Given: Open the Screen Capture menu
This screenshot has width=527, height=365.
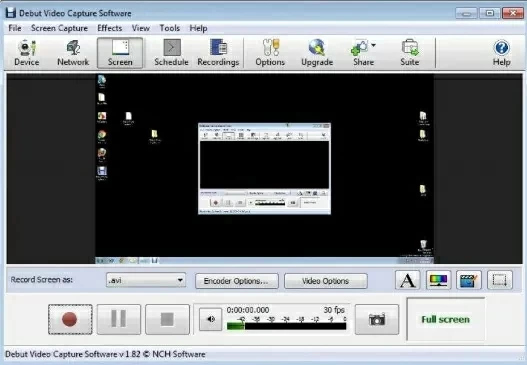Looking at the screenshot, I should [x=59, y=28].
